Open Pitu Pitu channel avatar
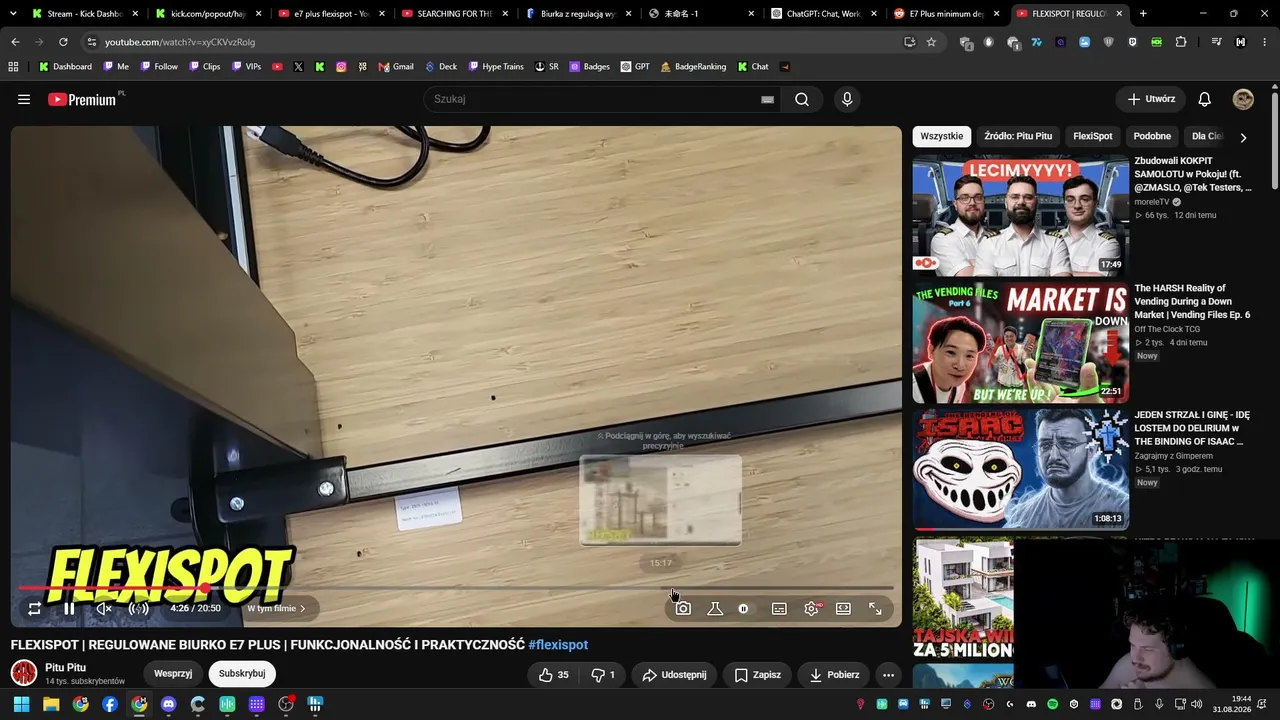 [24, 673]
